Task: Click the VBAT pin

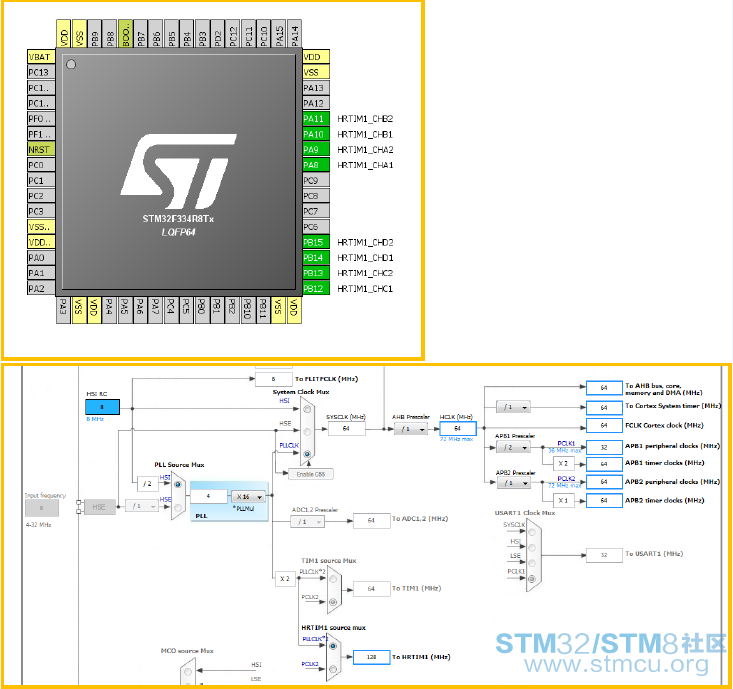Action: pos(41,57)
